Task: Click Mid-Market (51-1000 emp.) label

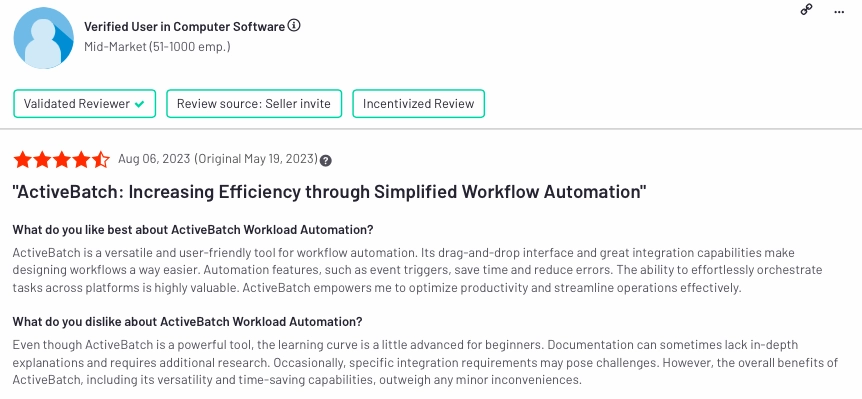Action: click(157, 47)
